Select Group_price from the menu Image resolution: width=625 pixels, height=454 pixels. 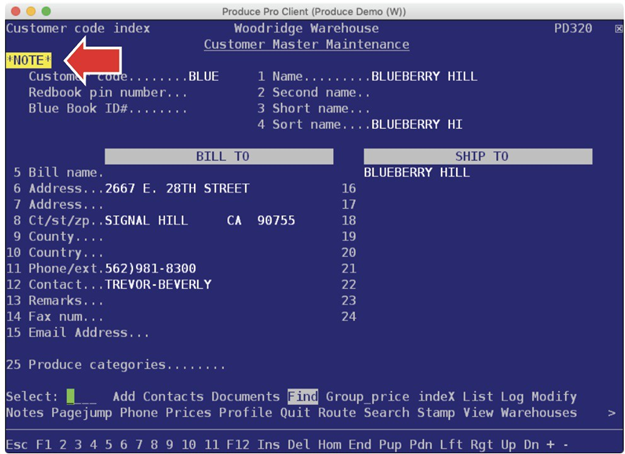(367, 397)
